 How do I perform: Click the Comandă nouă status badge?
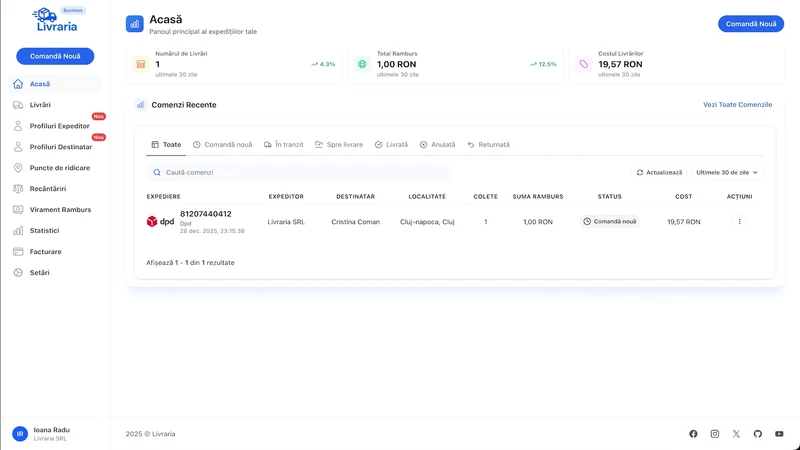tap(610, 221)
